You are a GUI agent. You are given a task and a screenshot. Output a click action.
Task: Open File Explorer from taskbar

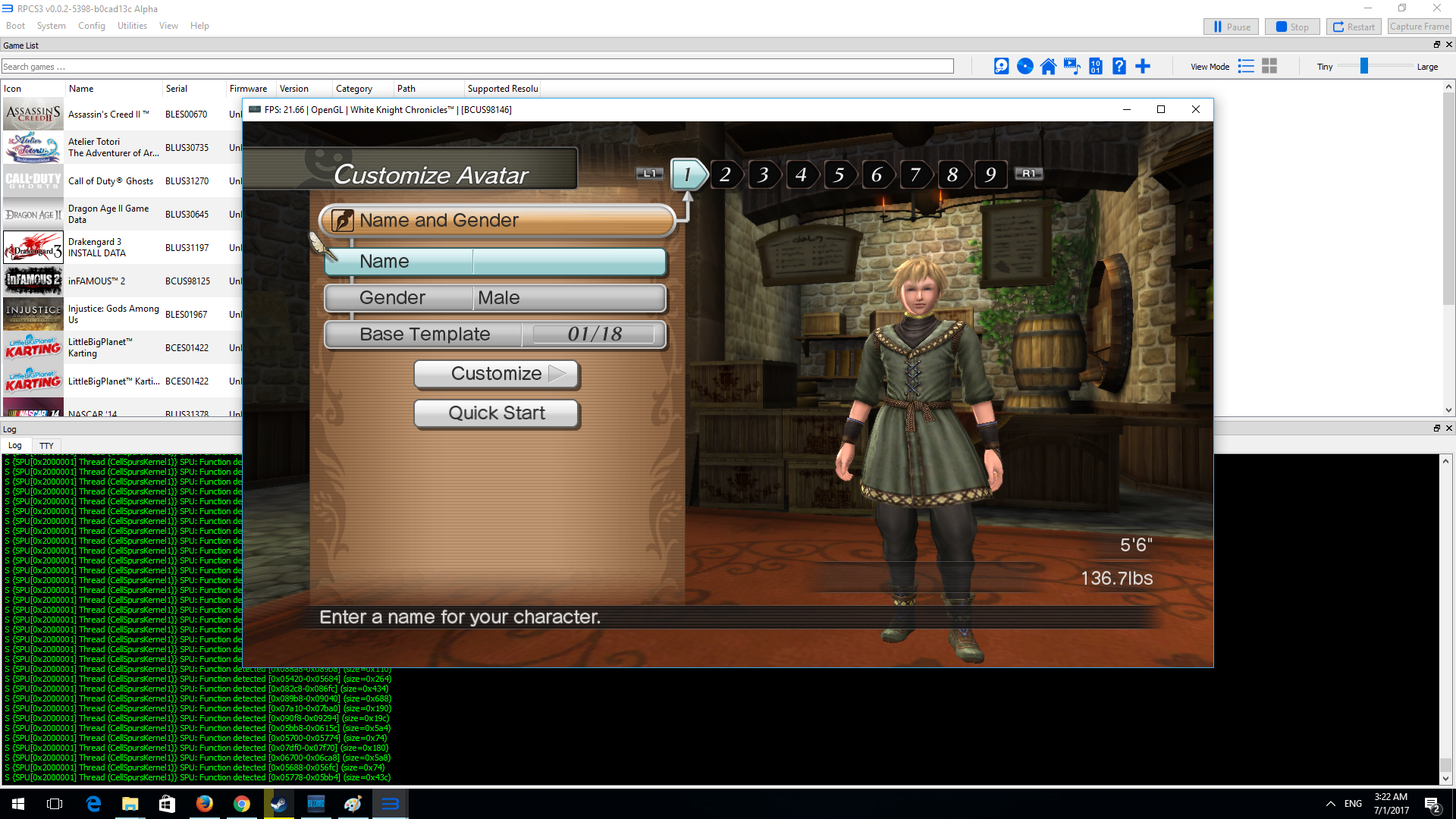[130, 804]
